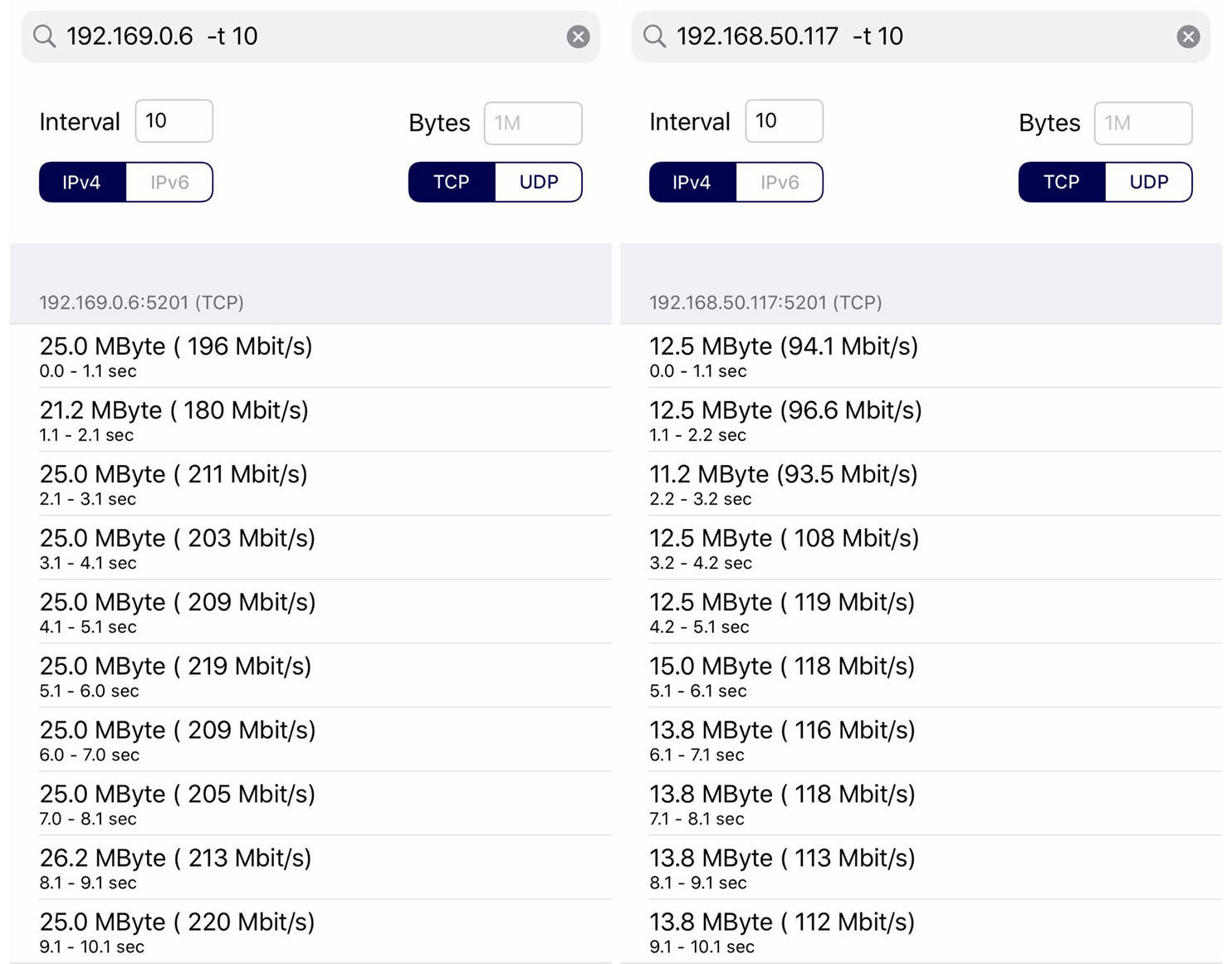1232x964 pixels.
Task: Click the magnifier icon beside 192.168.50.117
Action: coord(654,37)
